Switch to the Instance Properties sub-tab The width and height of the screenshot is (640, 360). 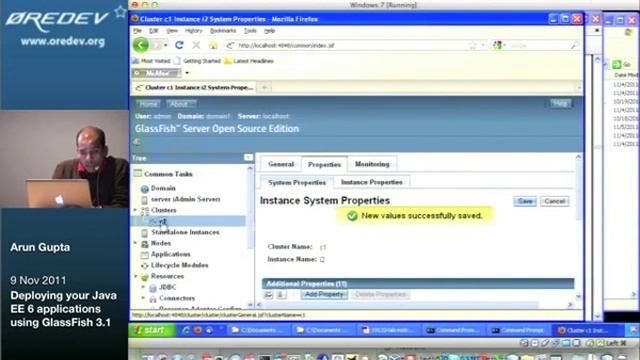coord(371,182)
